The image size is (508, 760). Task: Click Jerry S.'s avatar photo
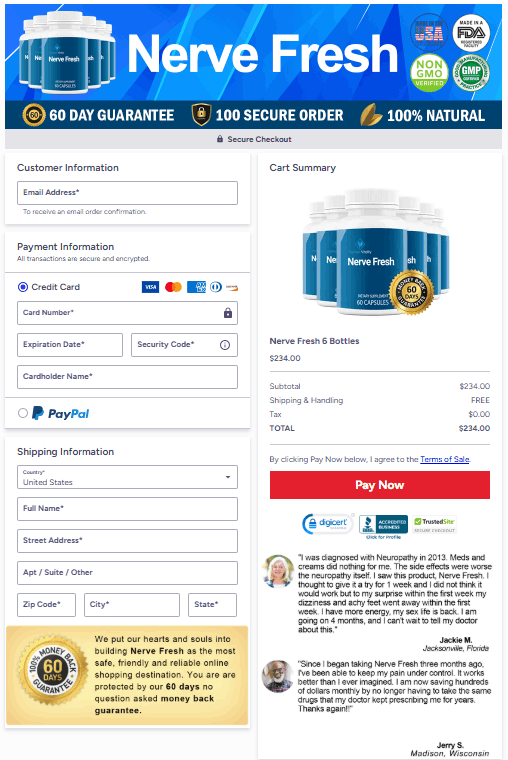tap(277, 676)
